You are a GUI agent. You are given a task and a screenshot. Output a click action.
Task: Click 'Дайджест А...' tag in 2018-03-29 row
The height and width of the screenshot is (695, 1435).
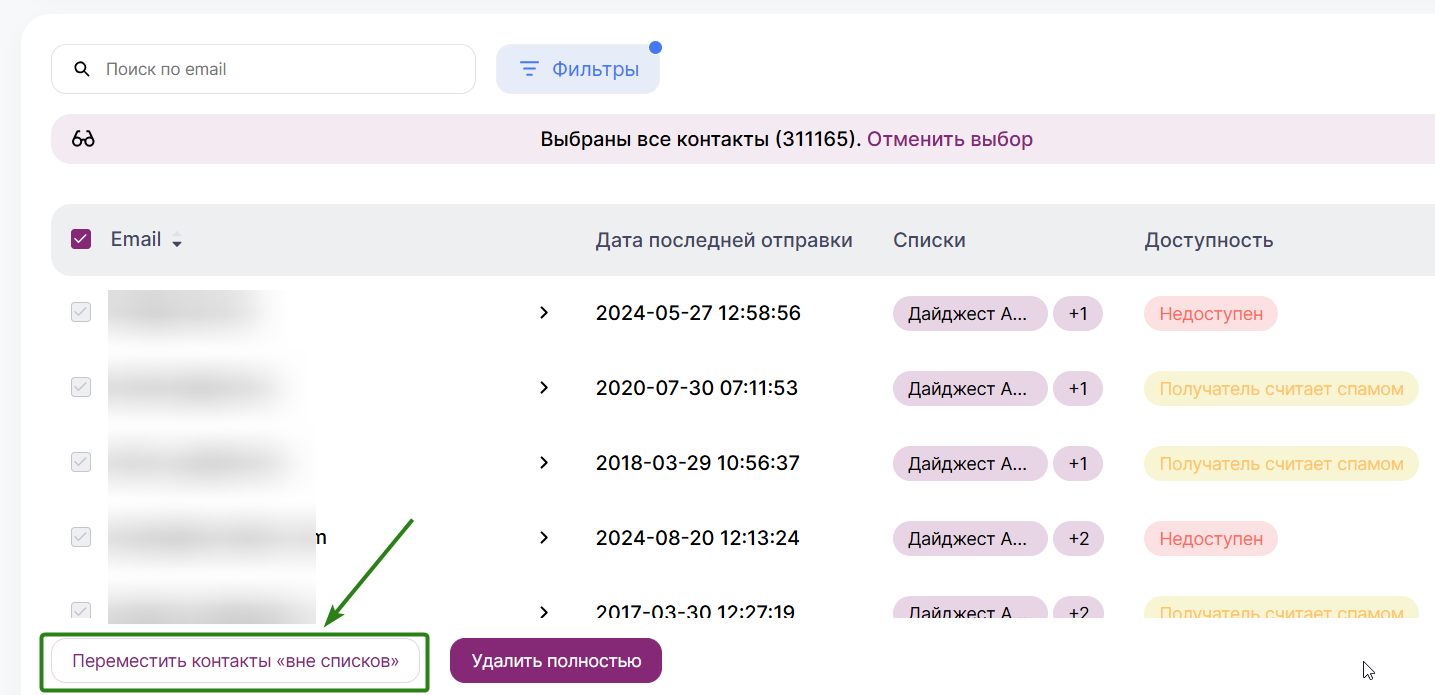click(970, 464)
